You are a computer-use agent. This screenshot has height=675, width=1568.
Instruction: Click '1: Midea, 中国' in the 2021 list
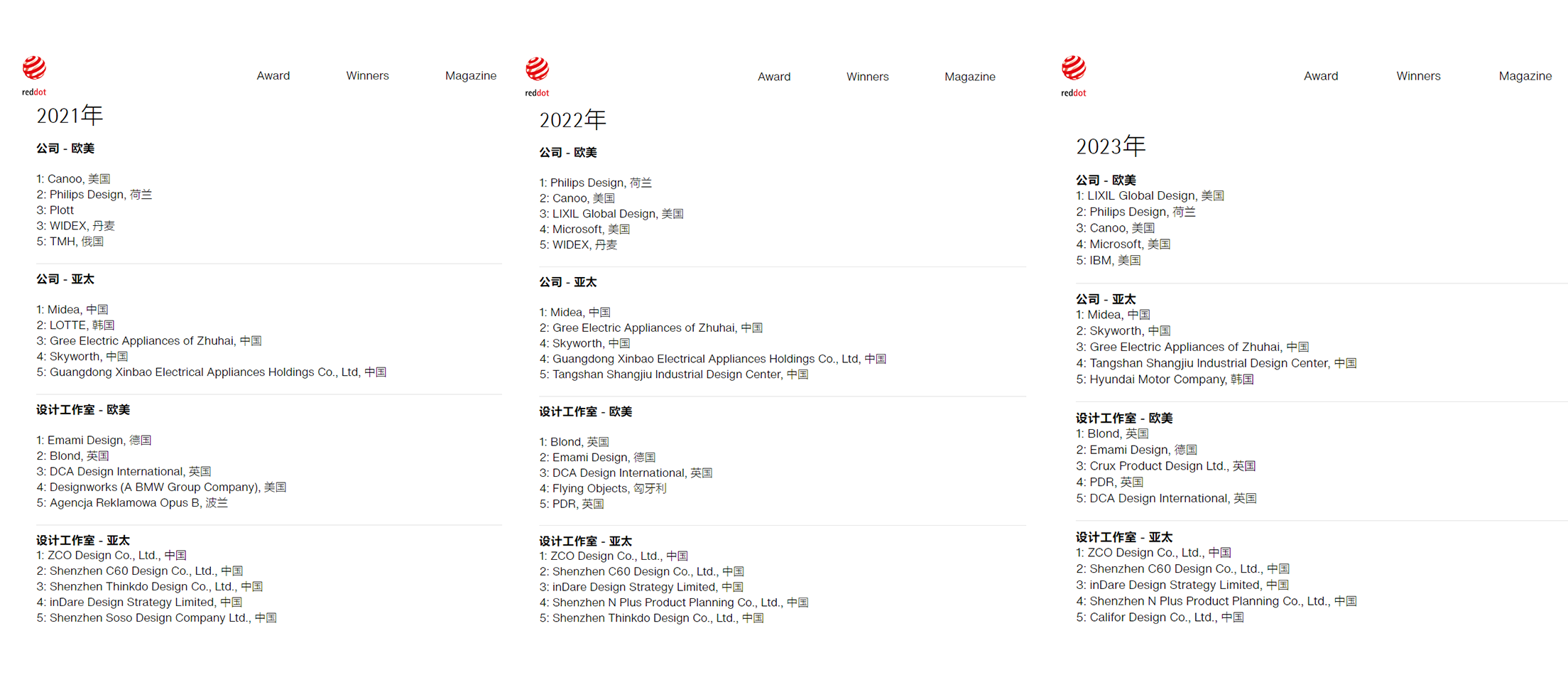72,309
